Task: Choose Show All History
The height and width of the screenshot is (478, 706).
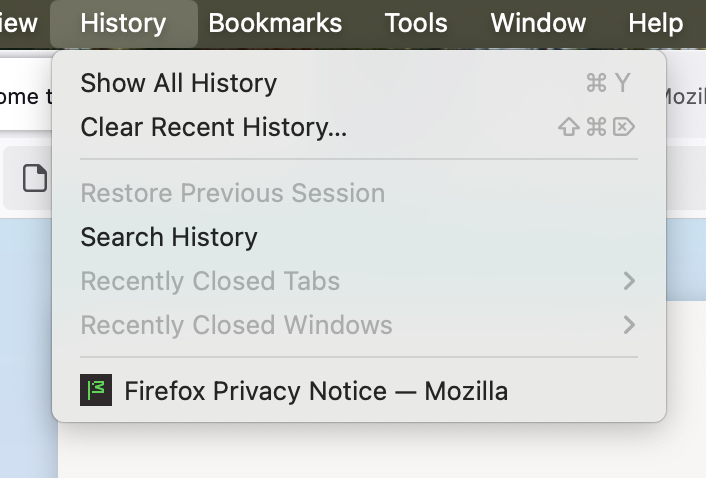Action: click(x=178, y=83)
